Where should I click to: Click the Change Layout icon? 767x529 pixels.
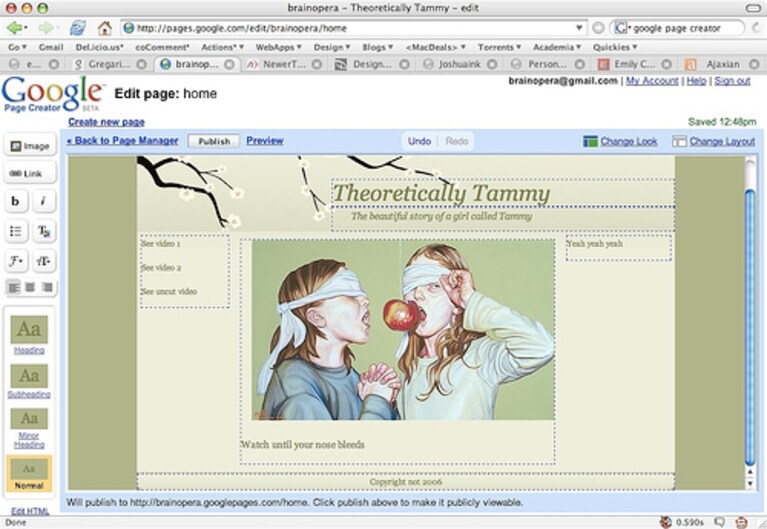679,141
